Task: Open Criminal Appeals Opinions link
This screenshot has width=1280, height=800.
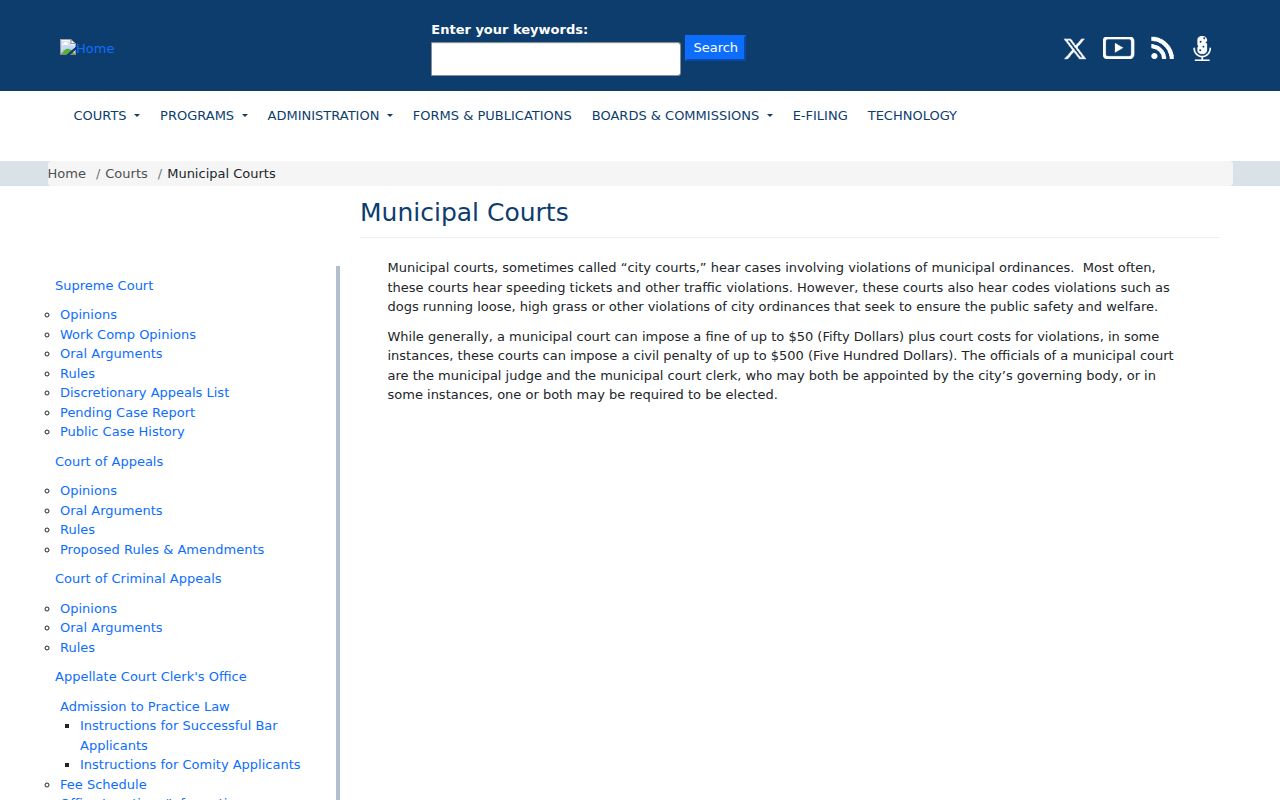Action: point(88,608)
